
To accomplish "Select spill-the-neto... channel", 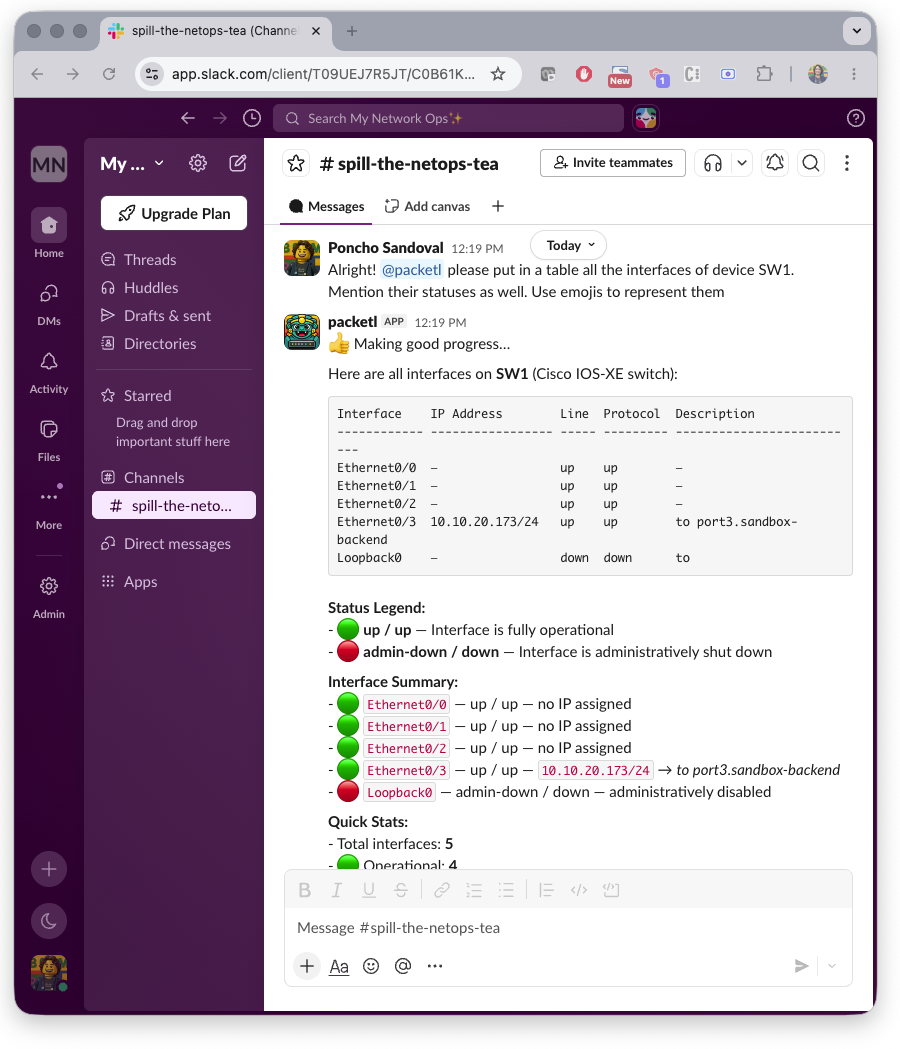I will coord(174,506).
